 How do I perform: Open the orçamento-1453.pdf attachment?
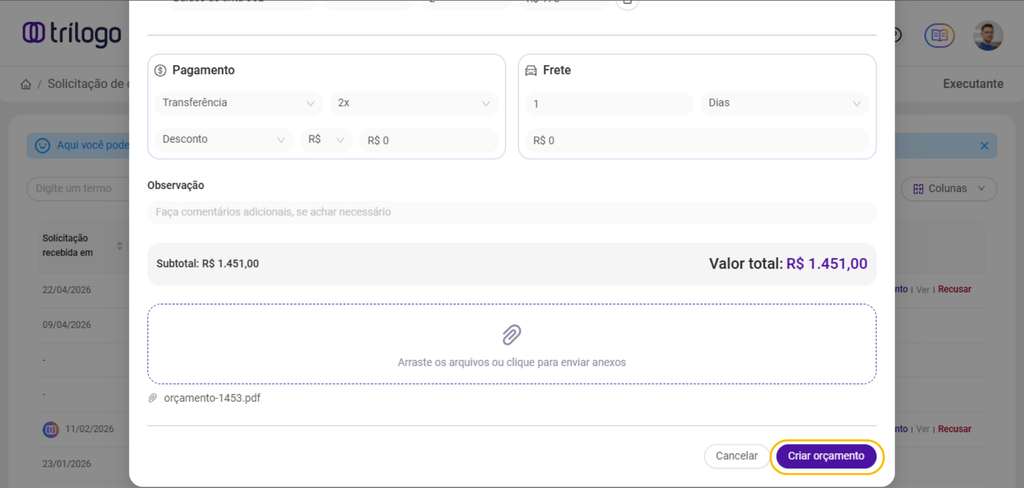[212, 398]
